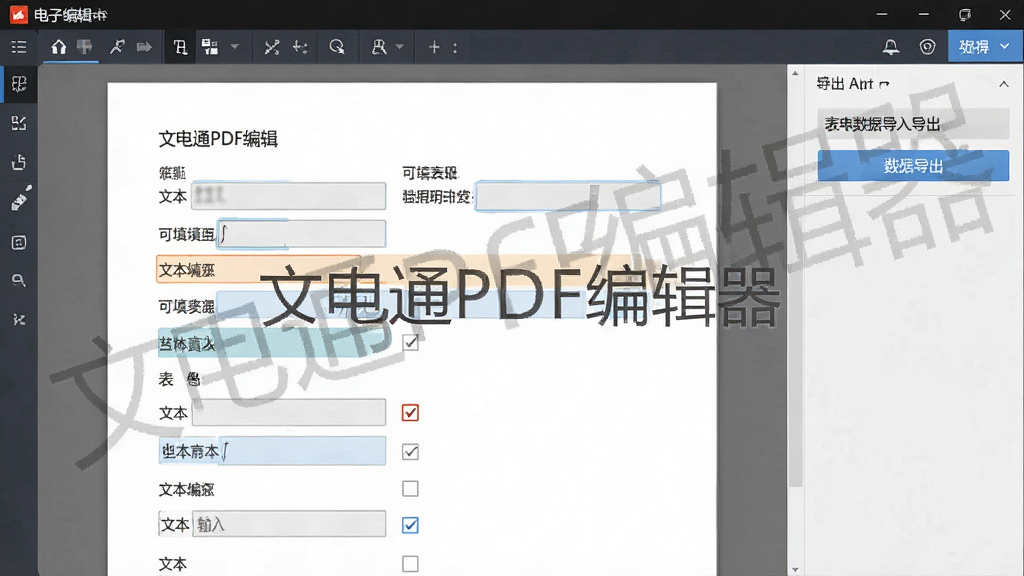Image resolution: width=1024 pixels, height=576 pixels.
Task: Click the first 文本 input field at top
Action: point(288,196)
